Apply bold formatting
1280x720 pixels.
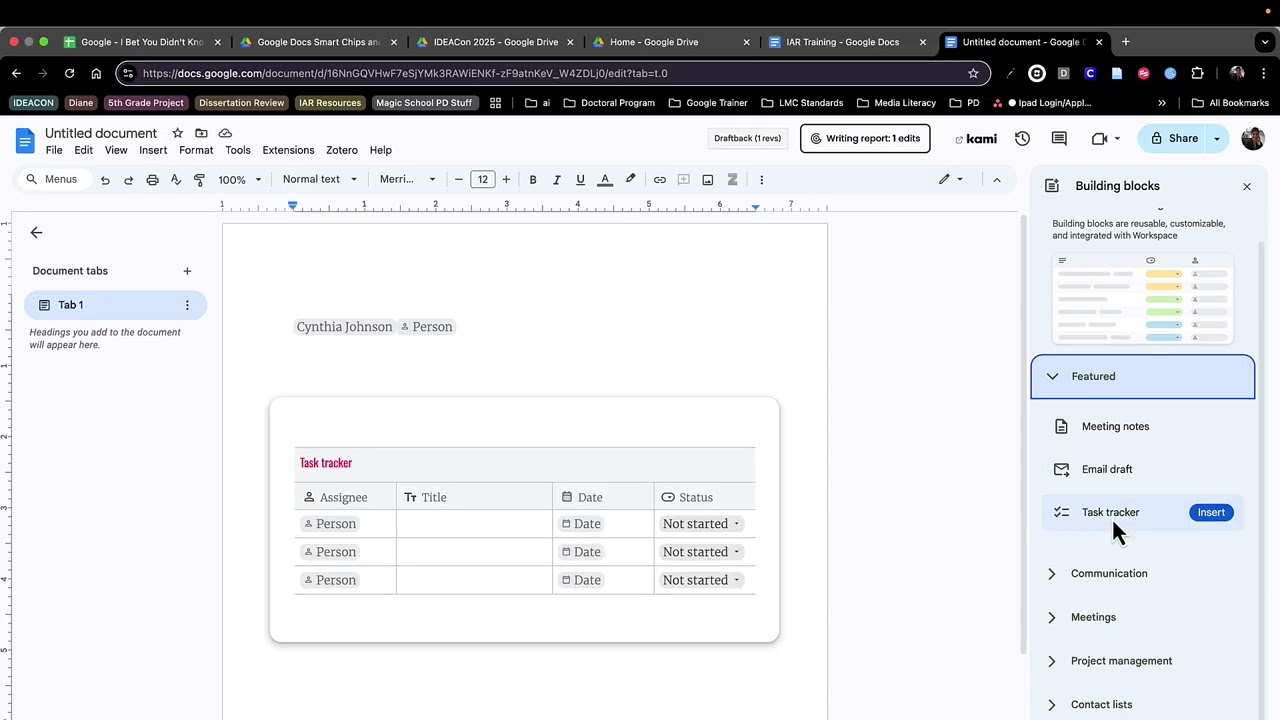tap(533, 180)
